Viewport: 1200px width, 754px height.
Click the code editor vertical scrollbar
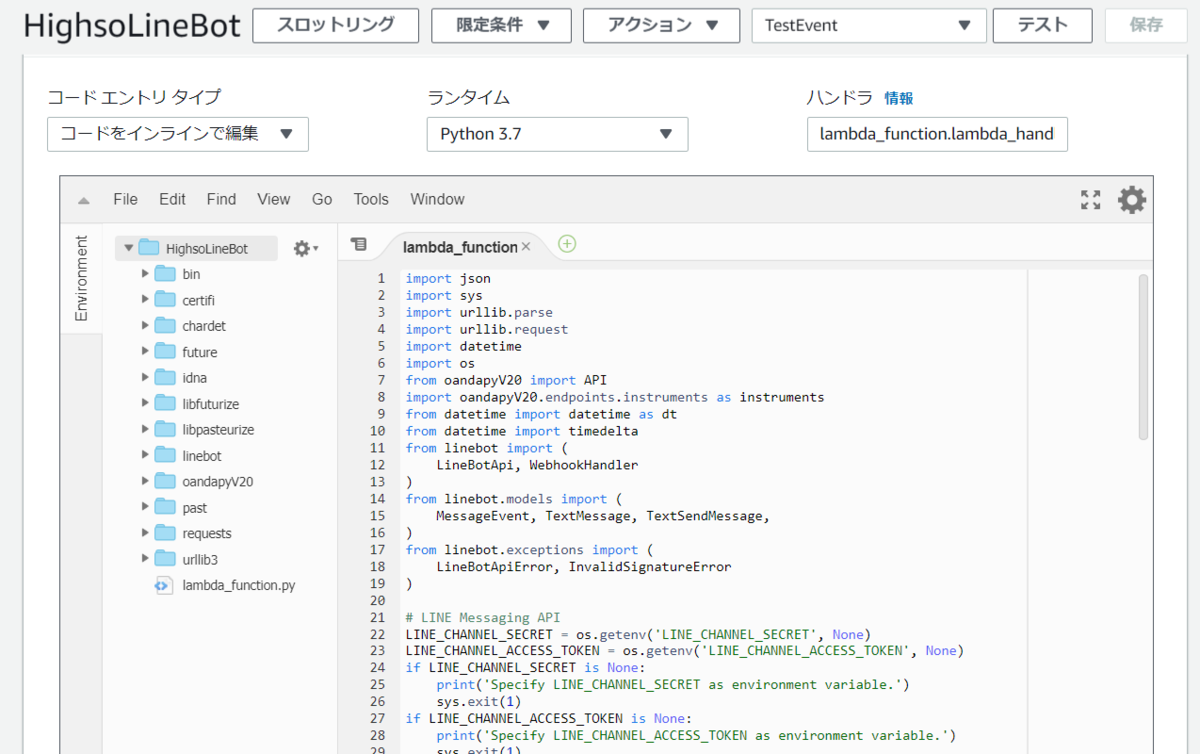[1143, 357]
